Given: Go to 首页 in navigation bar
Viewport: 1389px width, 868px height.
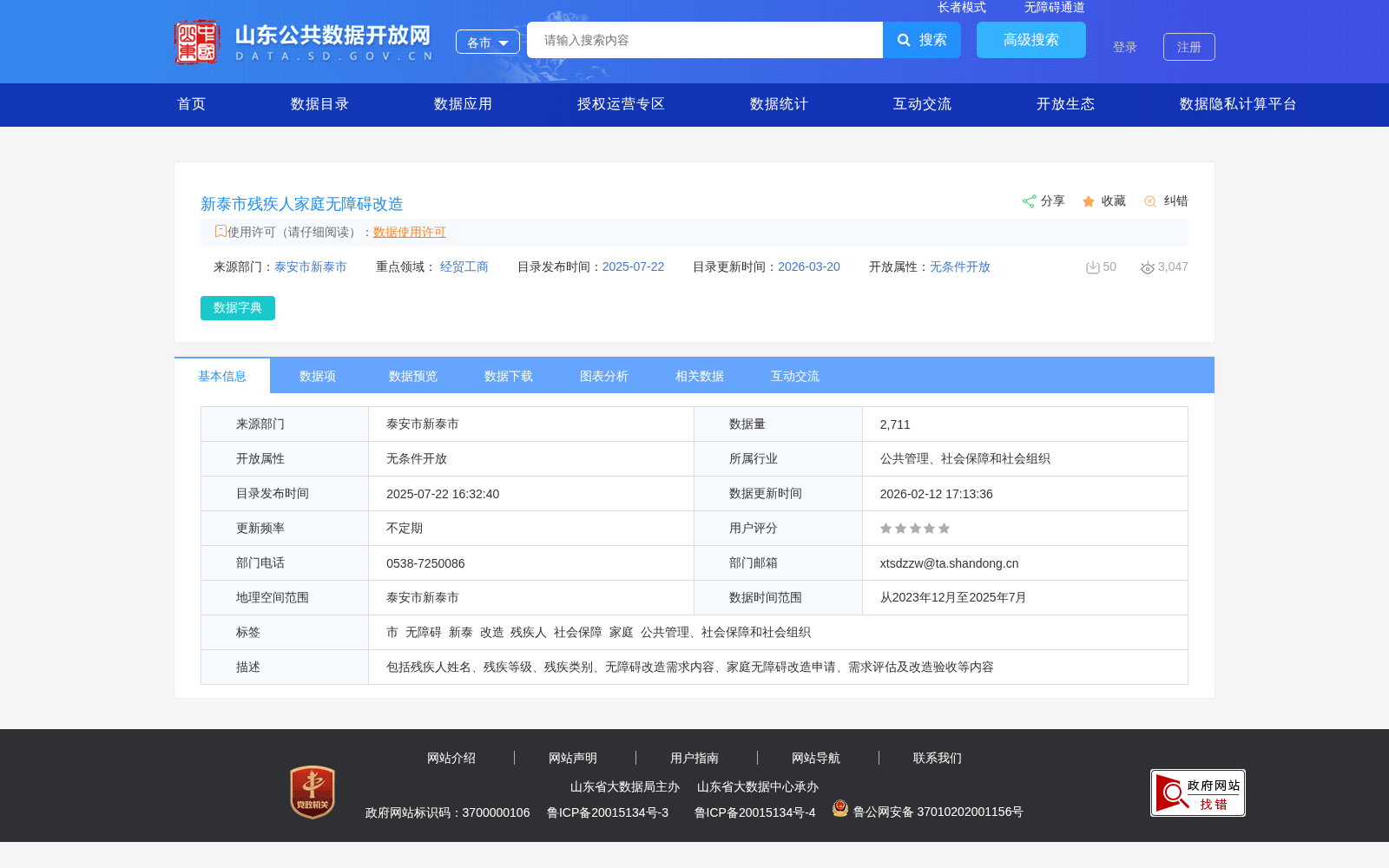Looking at the screenshot, I should point(192,104).
